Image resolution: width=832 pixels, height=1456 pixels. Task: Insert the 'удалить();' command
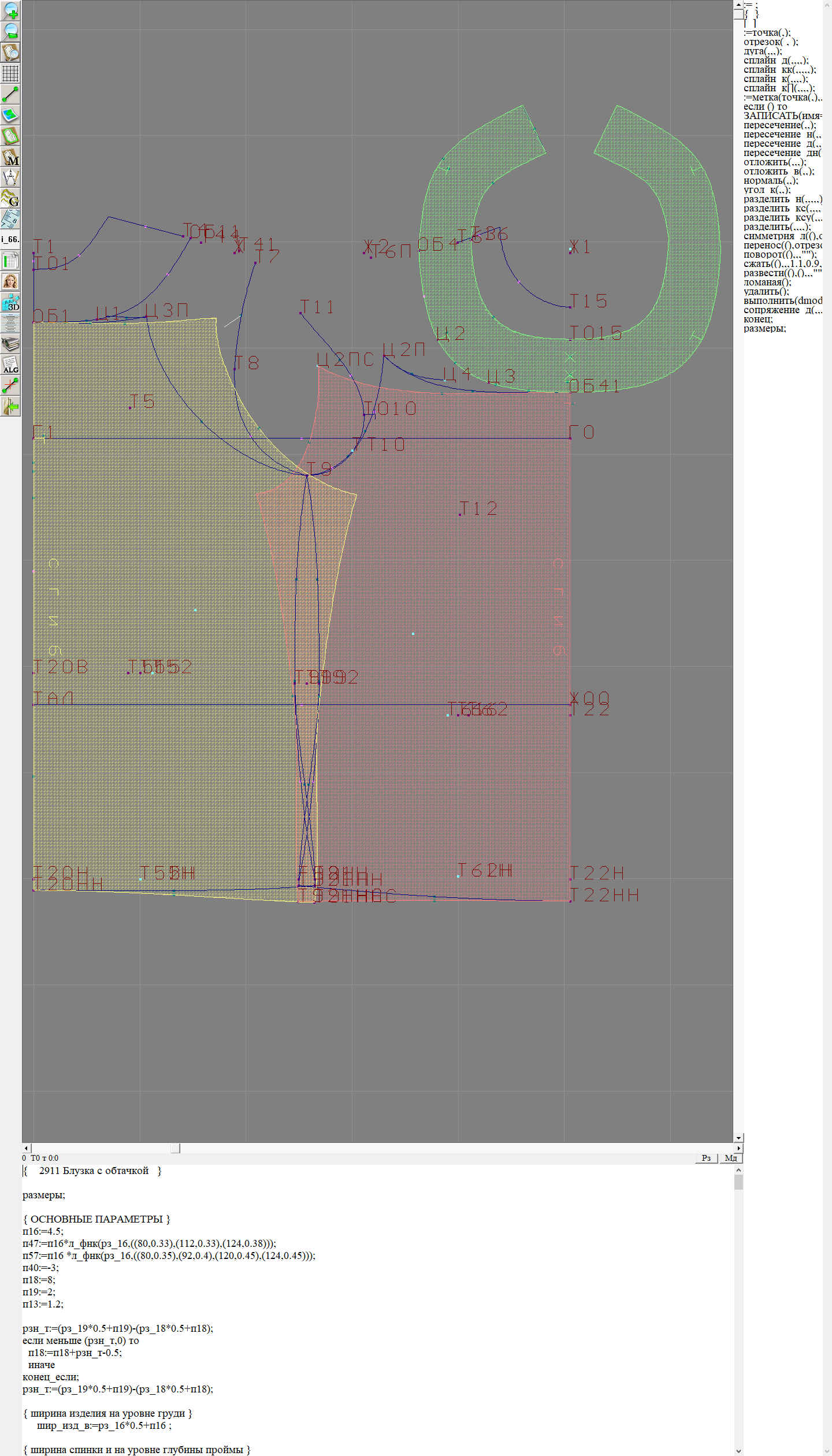(x=766, y=291)
